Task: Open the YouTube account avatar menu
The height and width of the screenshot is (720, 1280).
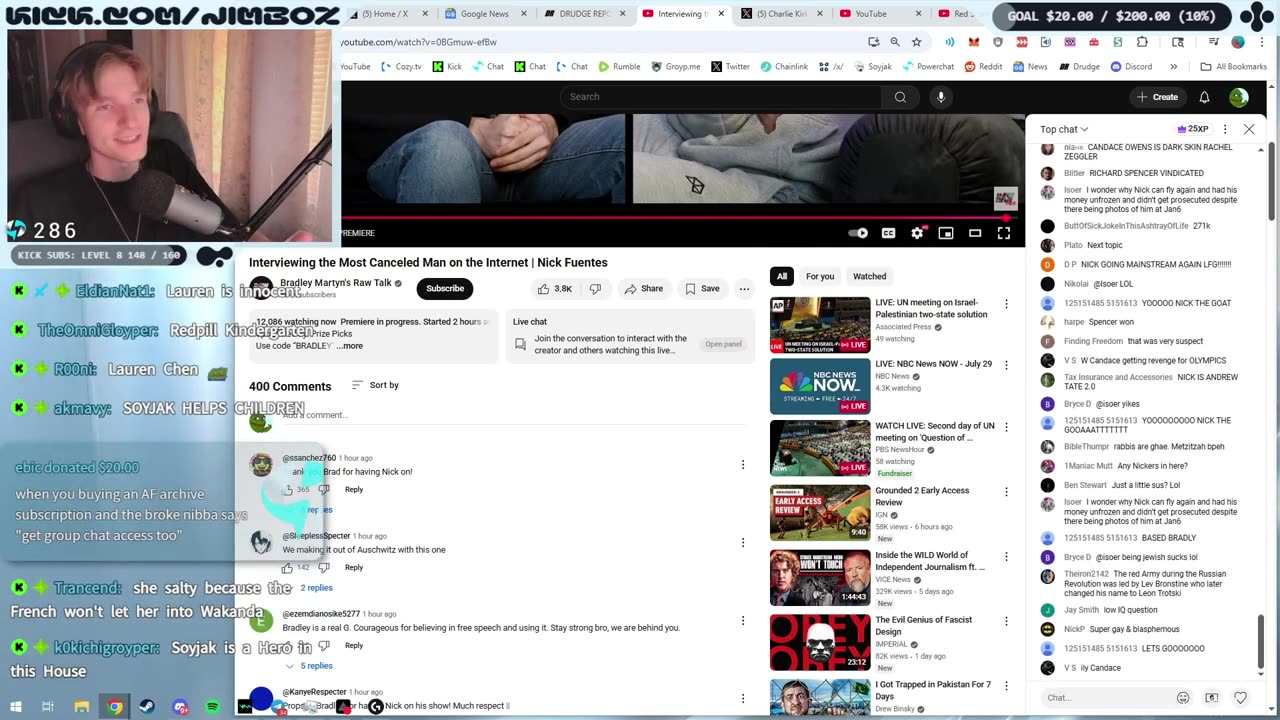Action: [x=1239, y=97]
